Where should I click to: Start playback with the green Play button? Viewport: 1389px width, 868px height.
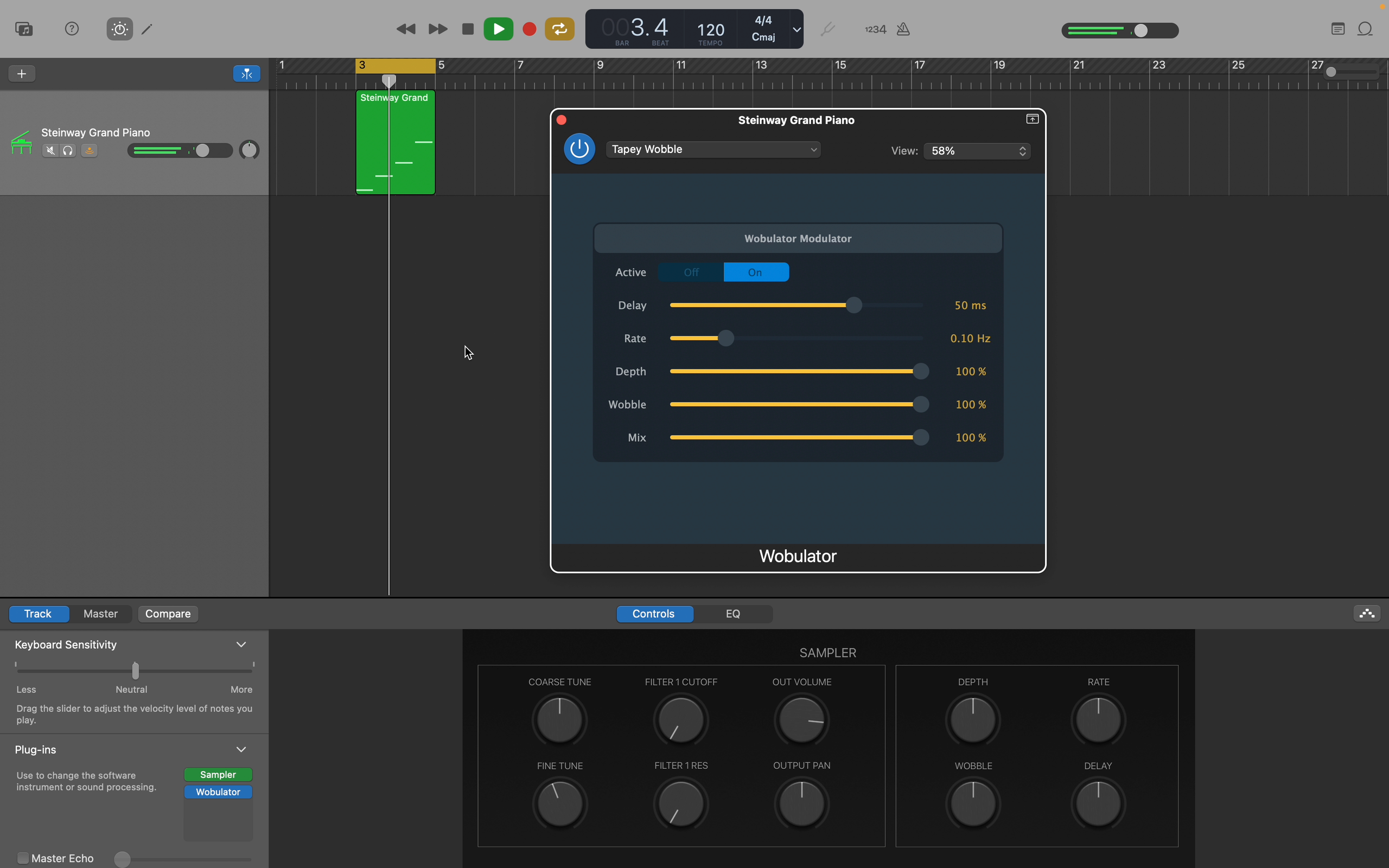click(498, 29)
